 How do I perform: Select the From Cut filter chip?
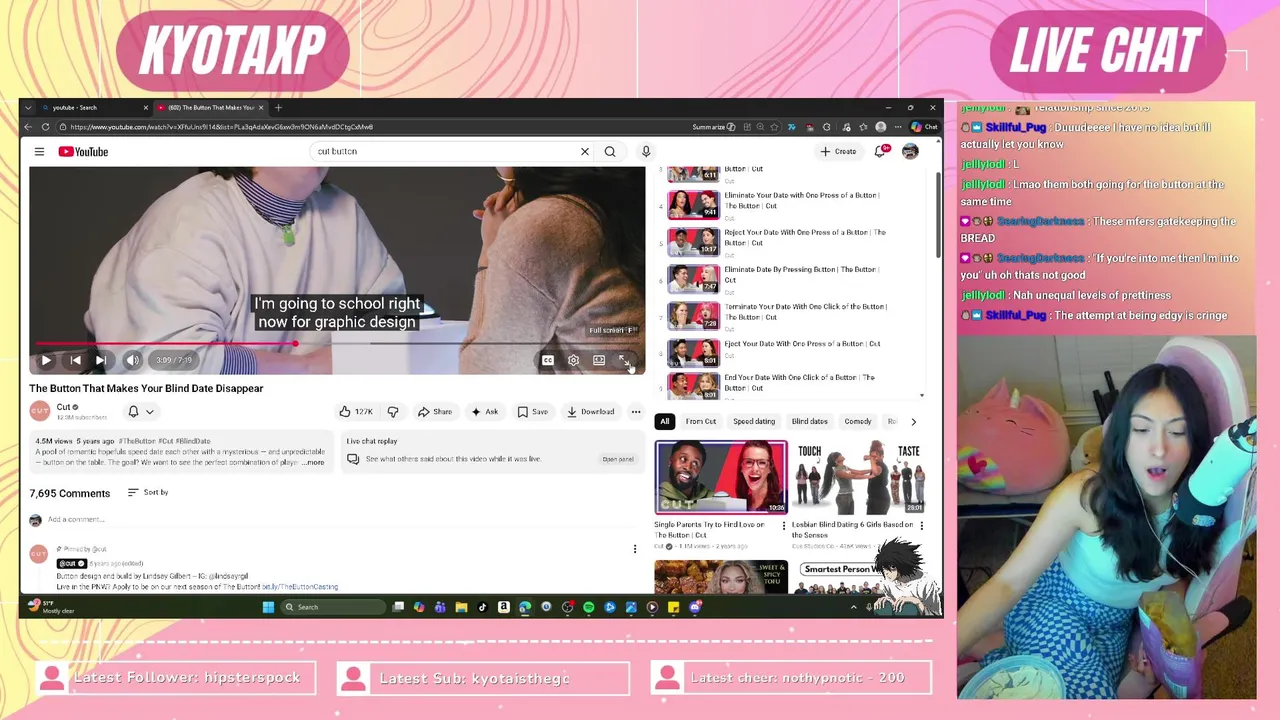pos(701,421)
